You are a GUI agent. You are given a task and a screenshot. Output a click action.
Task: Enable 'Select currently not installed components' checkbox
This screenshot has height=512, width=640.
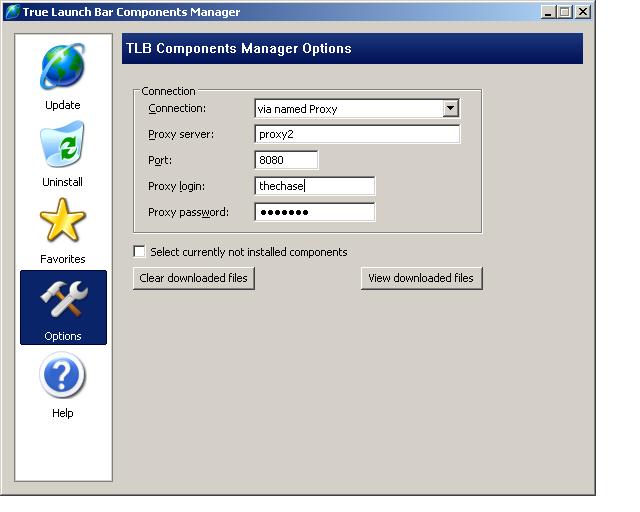pyautogui.click(x=140, y=252)
